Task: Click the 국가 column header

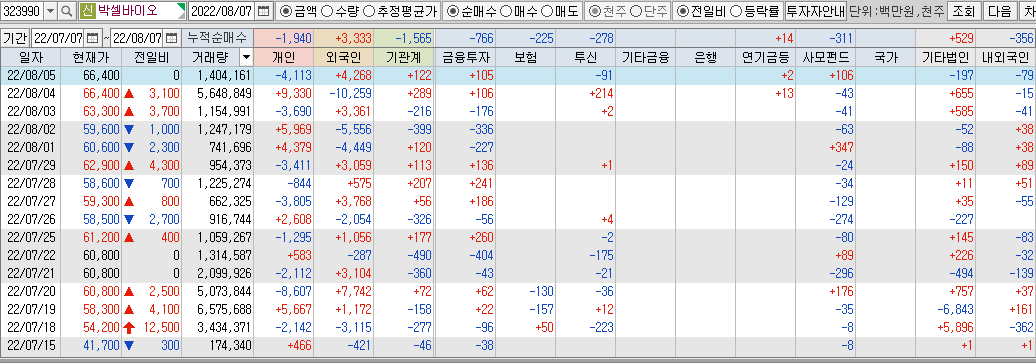Action: [x=885, y=58]
